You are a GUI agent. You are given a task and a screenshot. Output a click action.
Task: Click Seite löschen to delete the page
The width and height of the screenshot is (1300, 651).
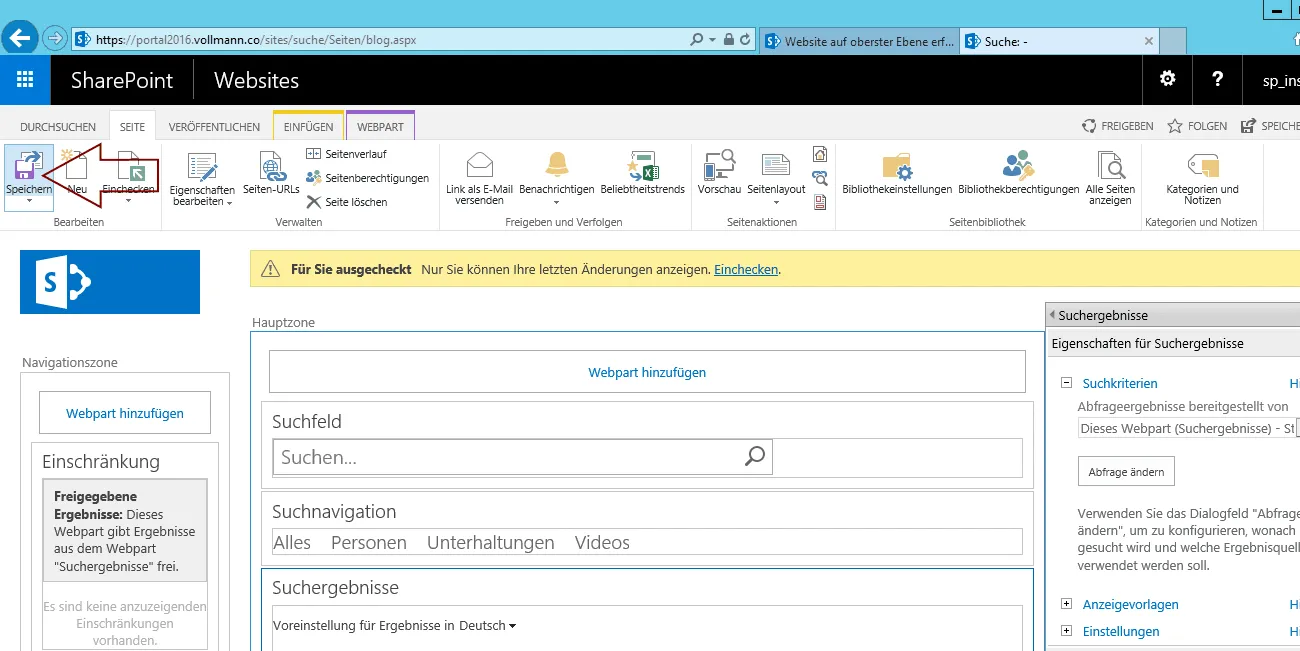pos(347,202)
